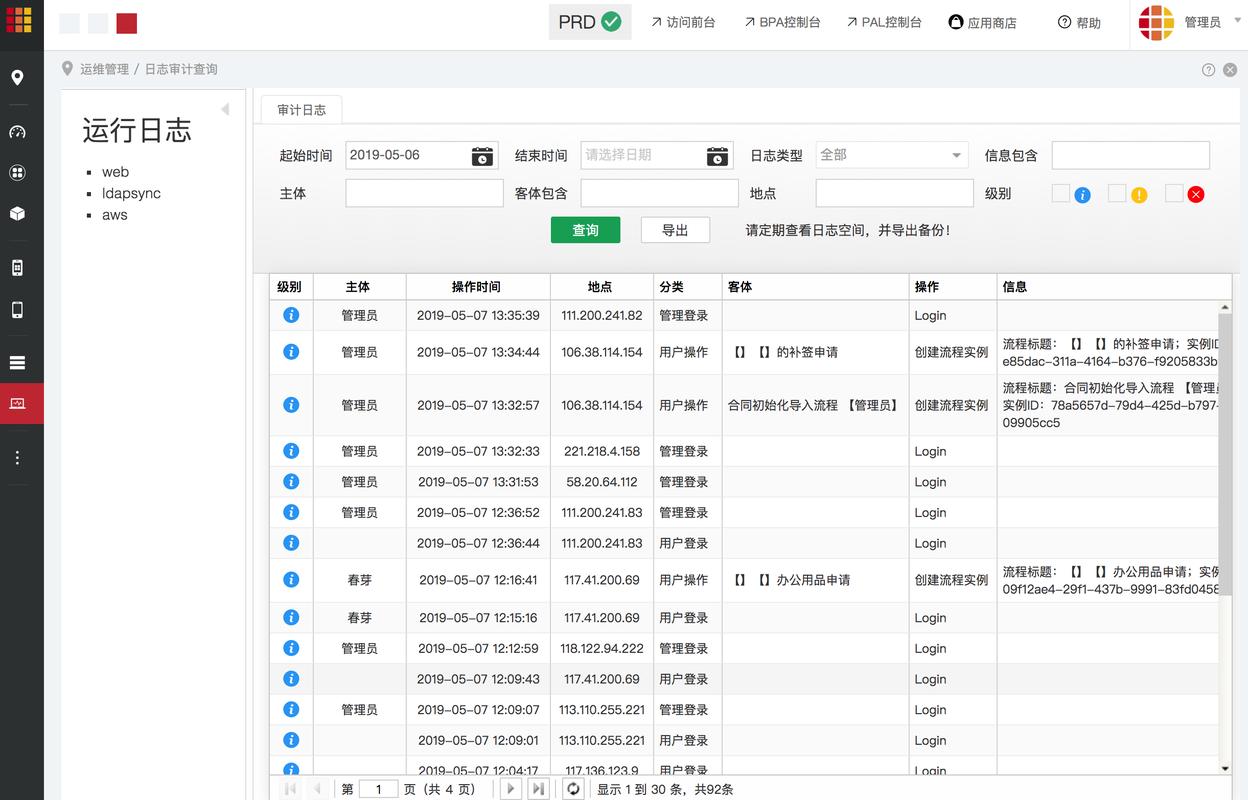This screenshot has height=800, width=1248.
Task: Select the 审计日志 tab
Action: tap(301, 110)
